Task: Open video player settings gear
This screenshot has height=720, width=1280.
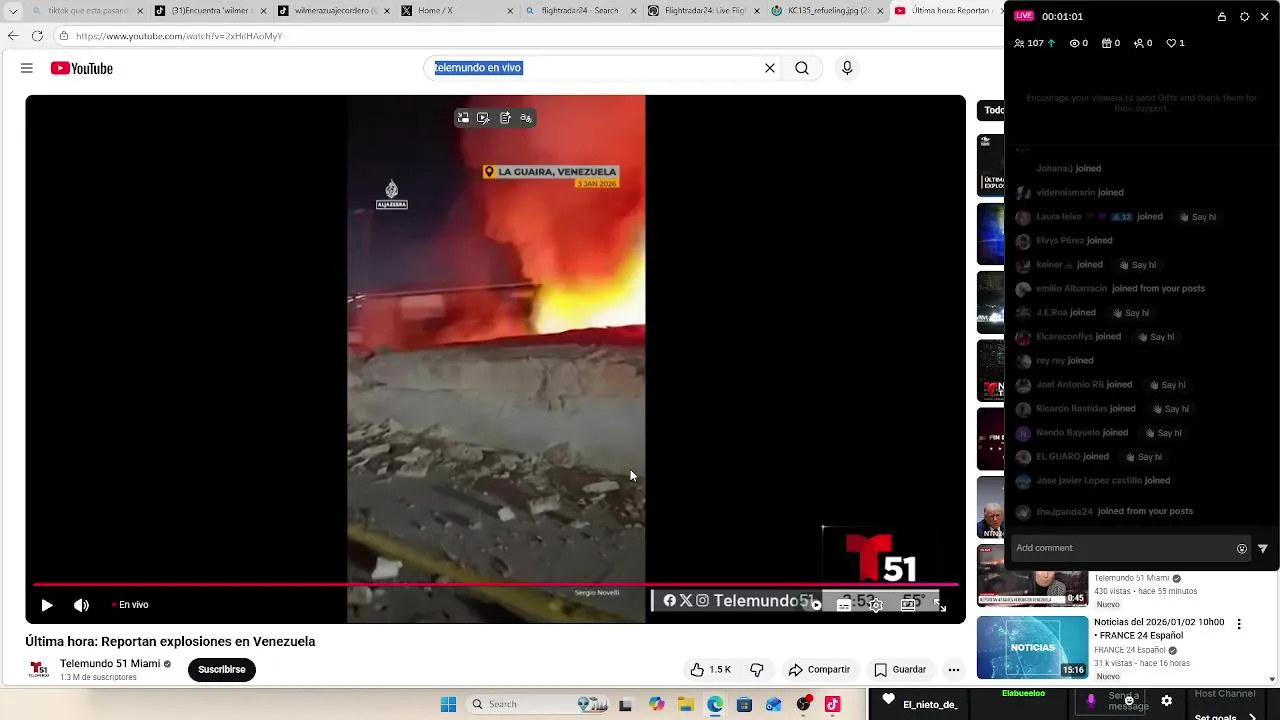Action: point(876,605)
